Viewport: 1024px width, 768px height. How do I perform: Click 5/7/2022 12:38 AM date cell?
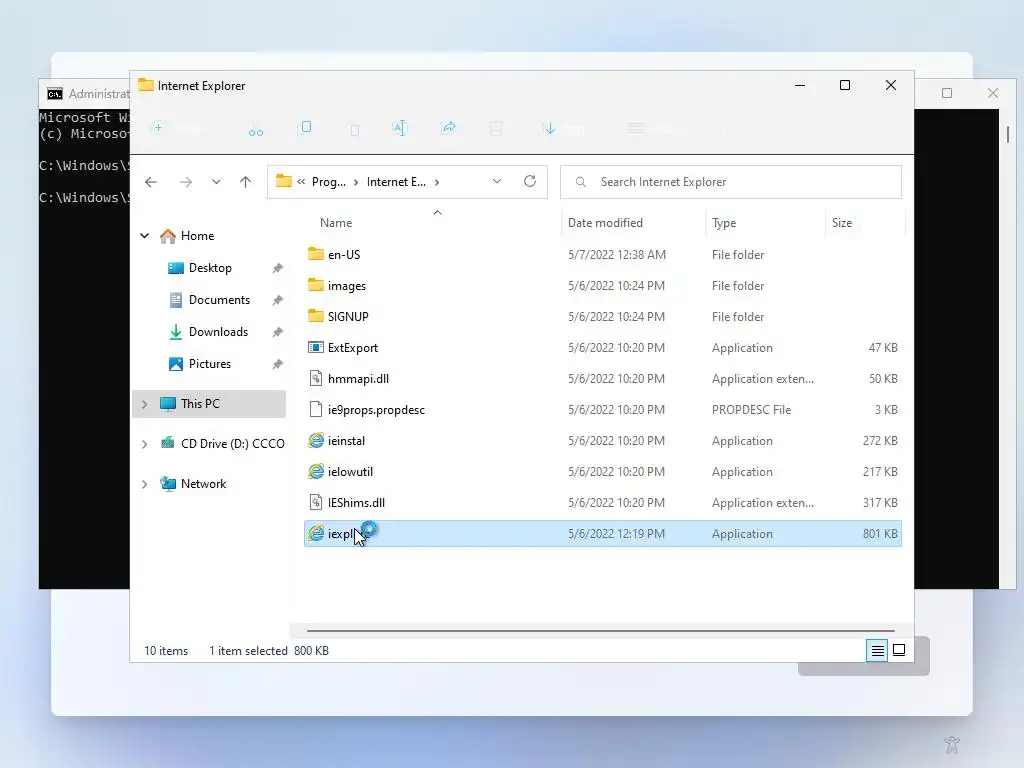click(x=616, y=255)
